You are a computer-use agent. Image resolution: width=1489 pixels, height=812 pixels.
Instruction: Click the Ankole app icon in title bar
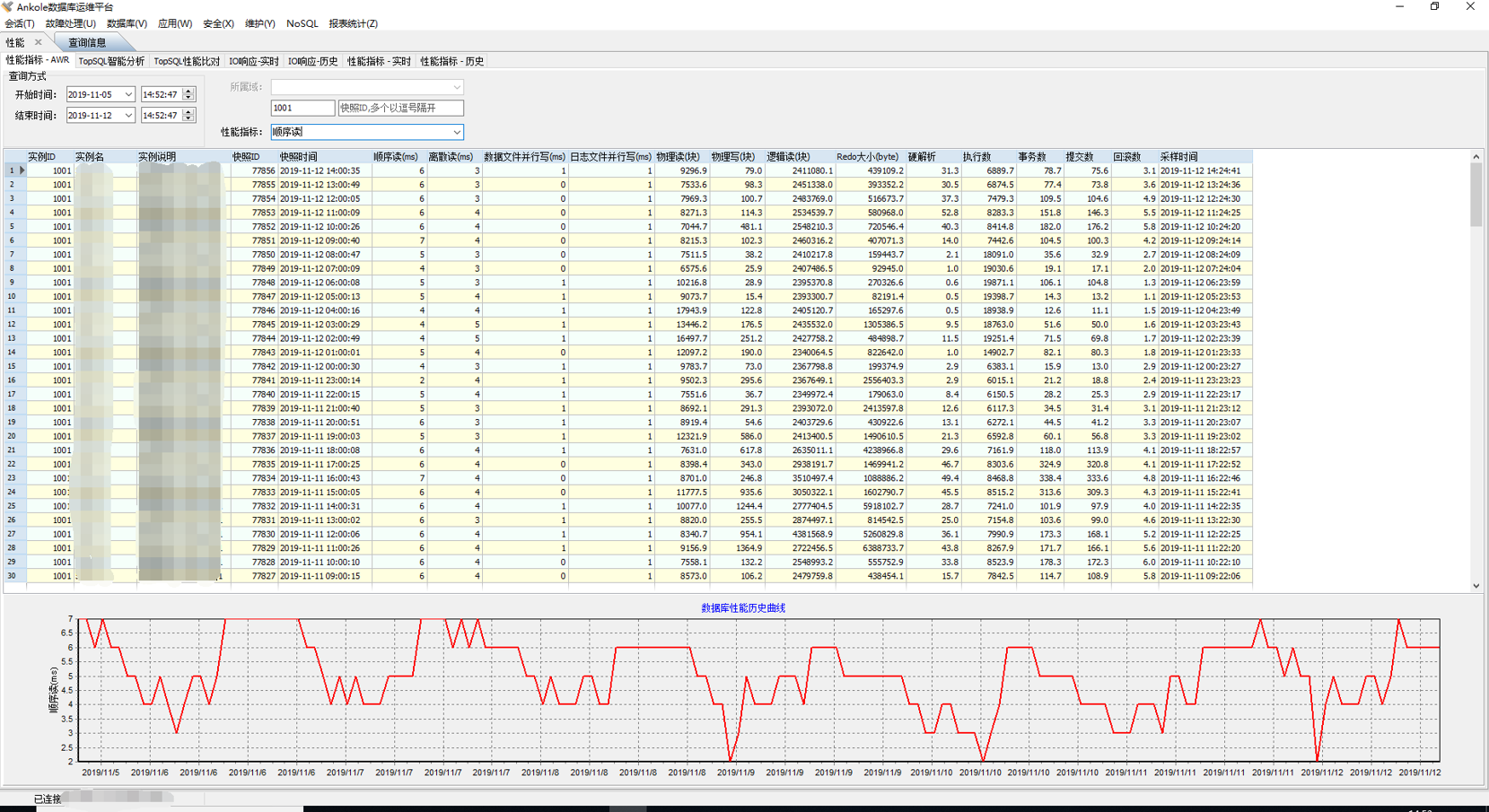point(8,6)
